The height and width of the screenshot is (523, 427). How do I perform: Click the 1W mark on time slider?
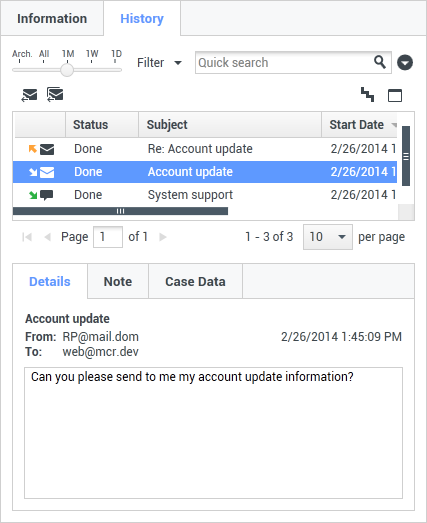click(92, 55)
